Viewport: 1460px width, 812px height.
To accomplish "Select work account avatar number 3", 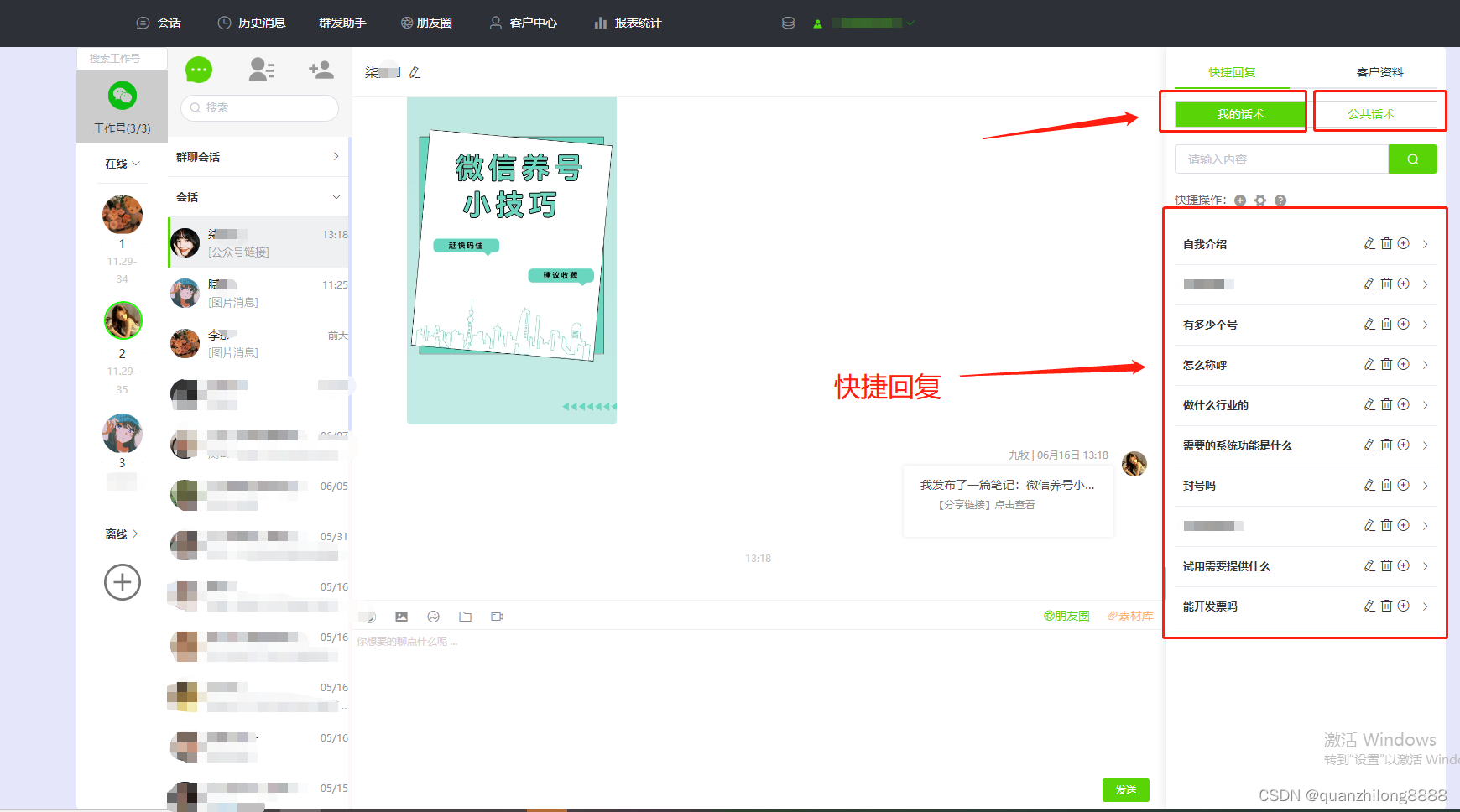I will tap(123, 433).
